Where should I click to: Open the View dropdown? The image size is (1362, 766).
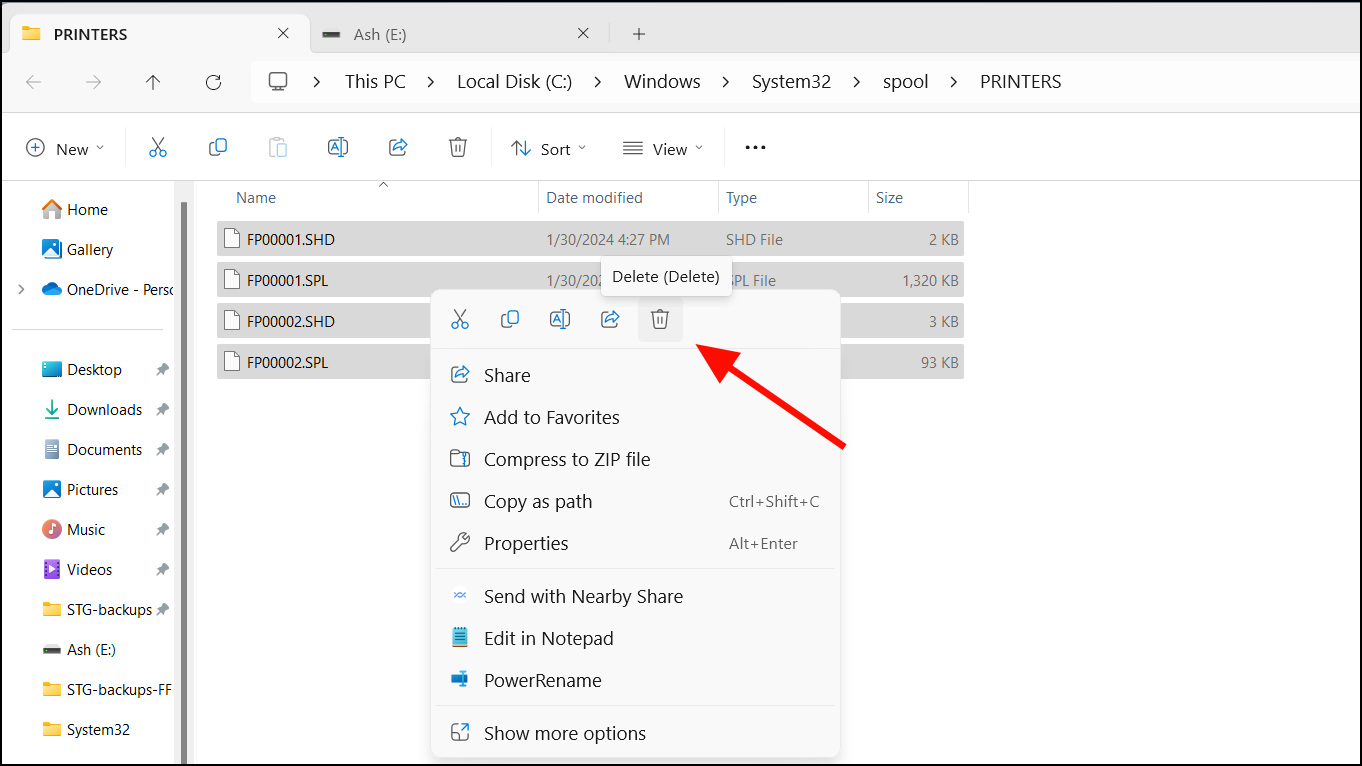coord(662,148)
